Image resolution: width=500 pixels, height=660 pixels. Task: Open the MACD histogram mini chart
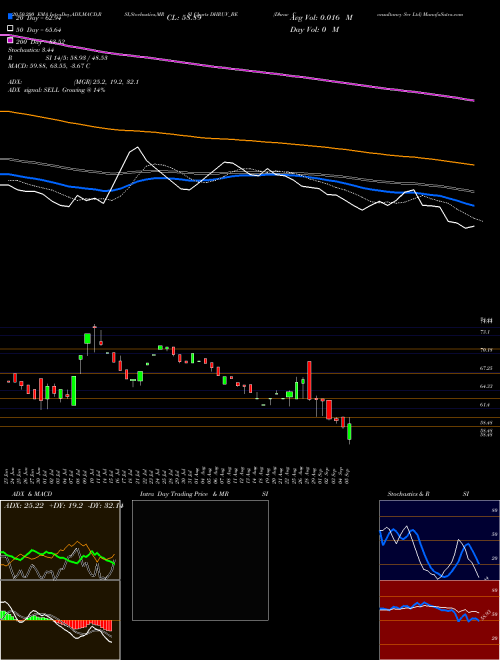tap(60, 620)
